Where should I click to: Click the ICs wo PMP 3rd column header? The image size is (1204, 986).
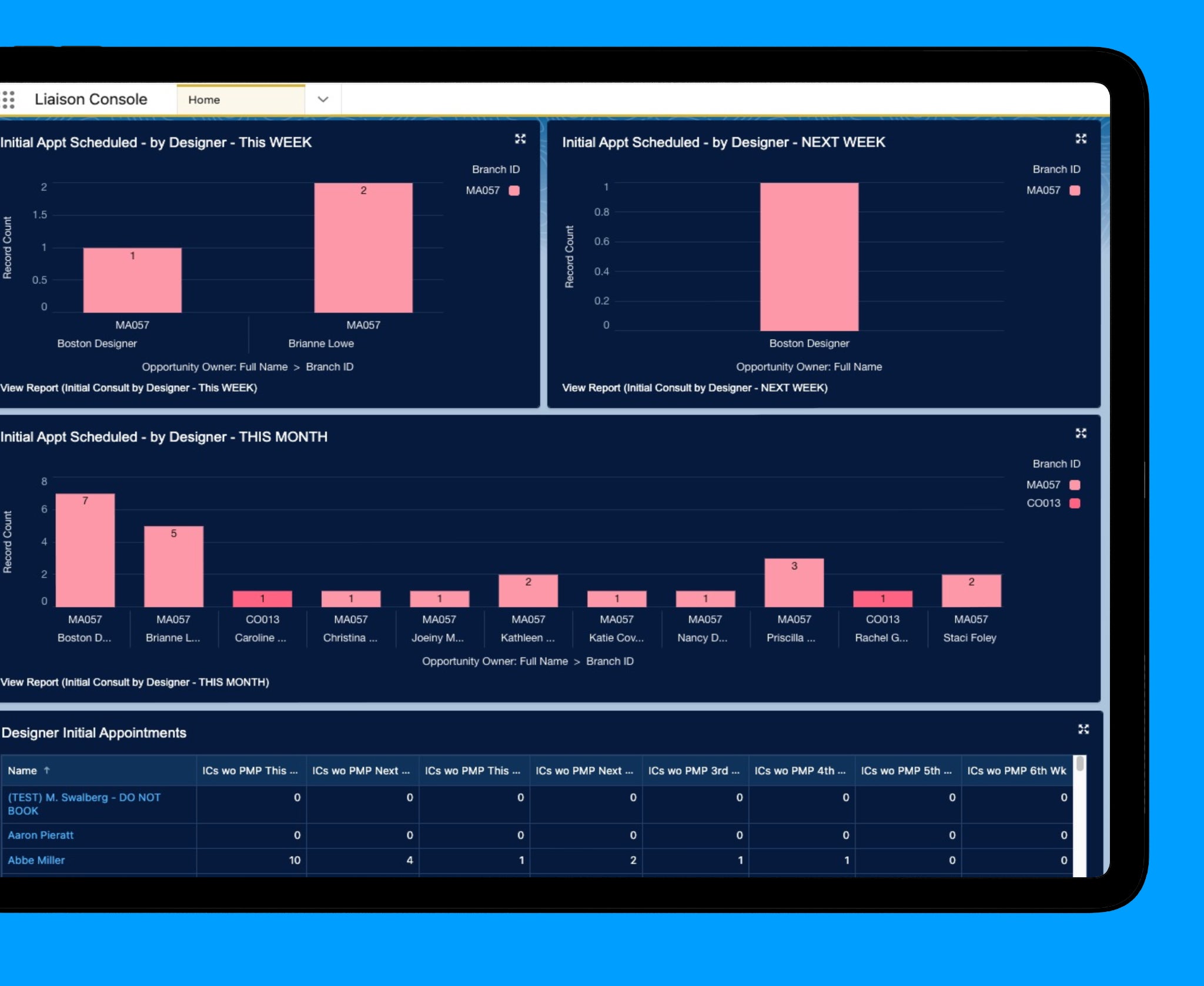tap(694, 770)
